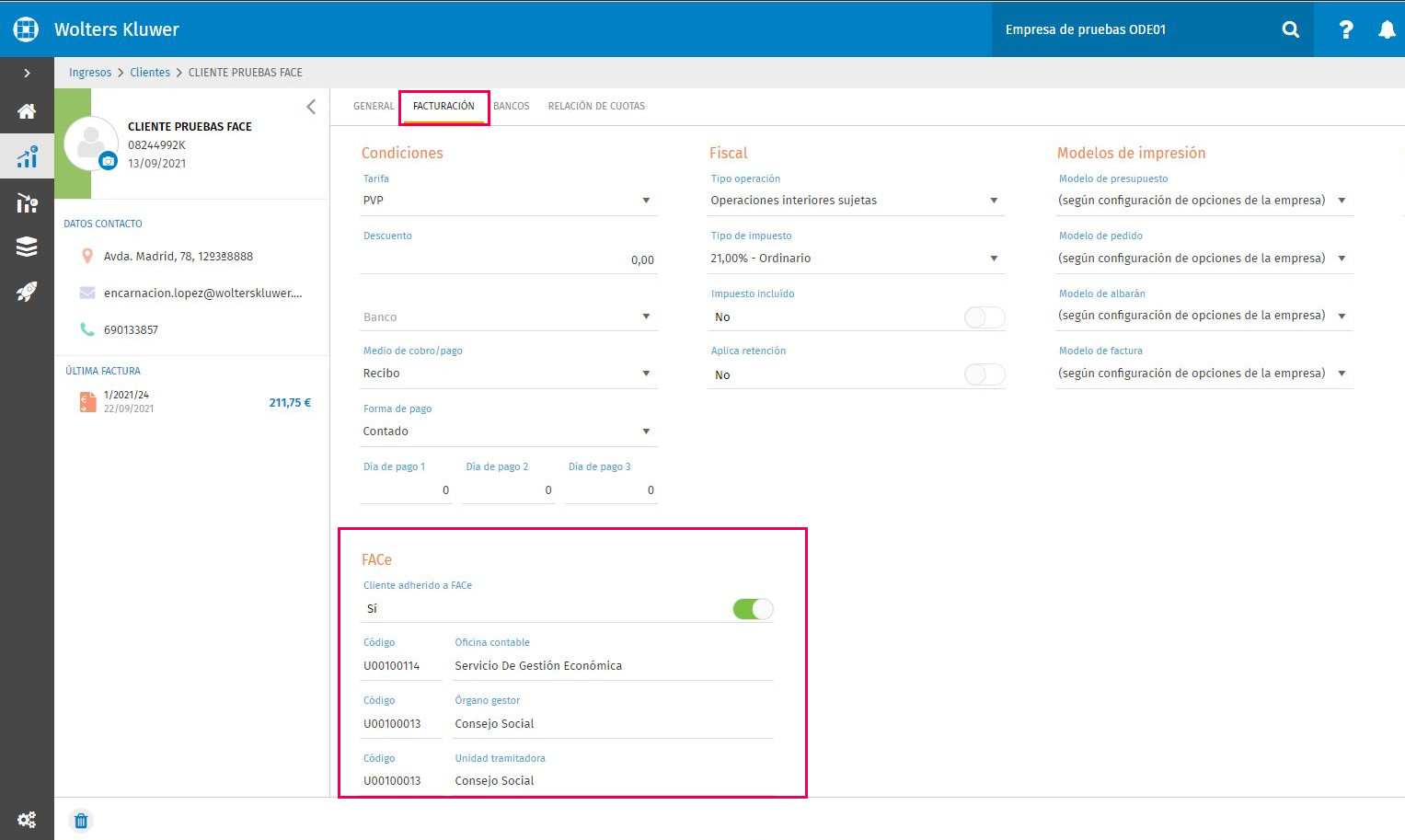
Task: Open the Tipo operación dropdown
Action: point(856,201)
